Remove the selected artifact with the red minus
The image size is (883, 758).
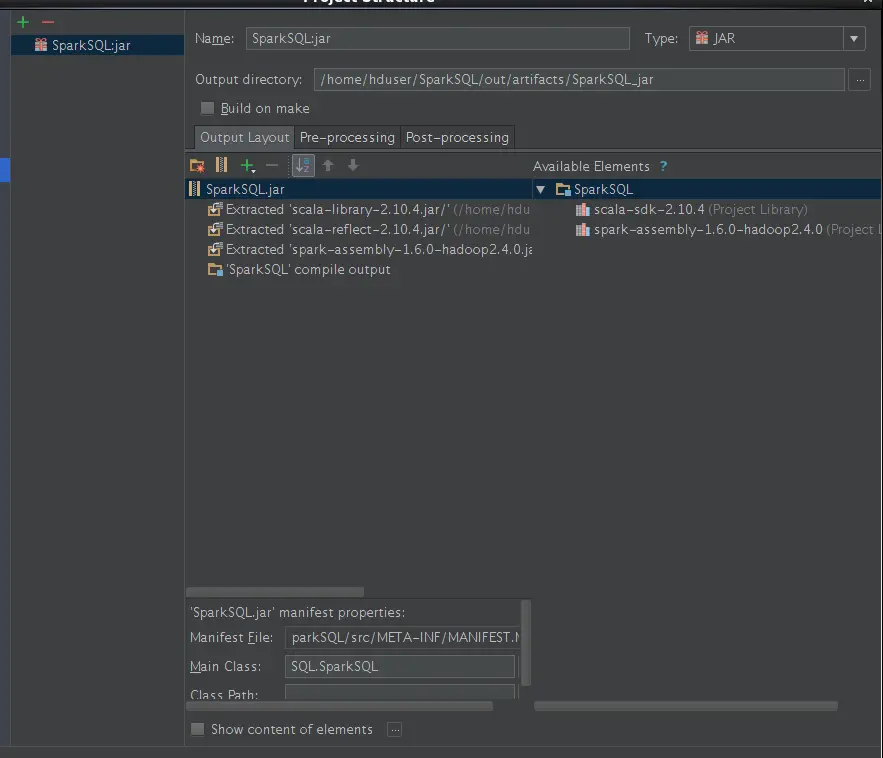click(x=48, y=22)
